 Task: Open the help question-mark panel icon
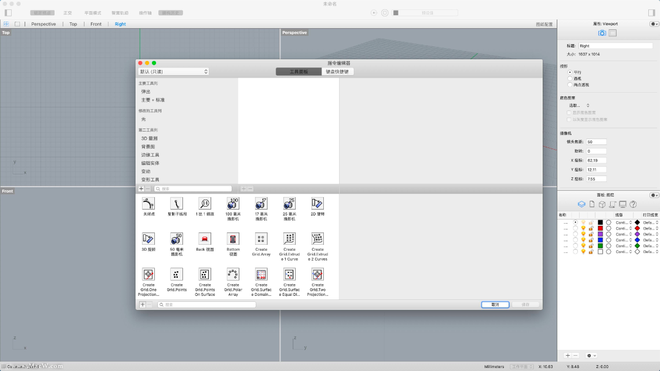click(x=633, y=204)
